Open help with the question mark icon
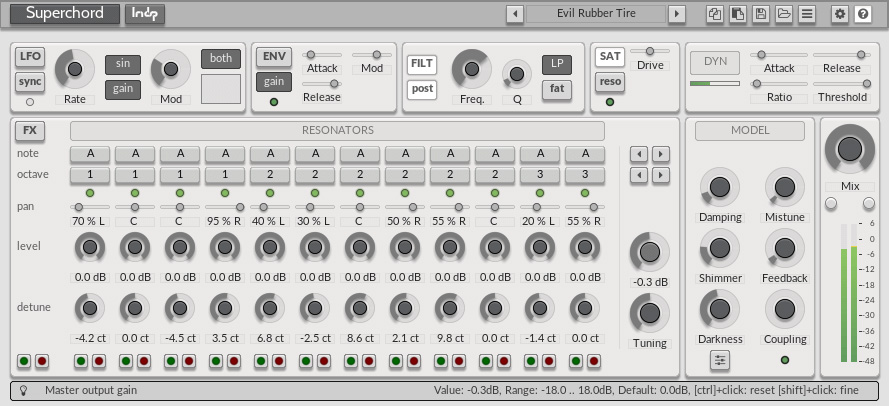Image resolution: width=889 pixels, height=406 pixels. (863, 14)
